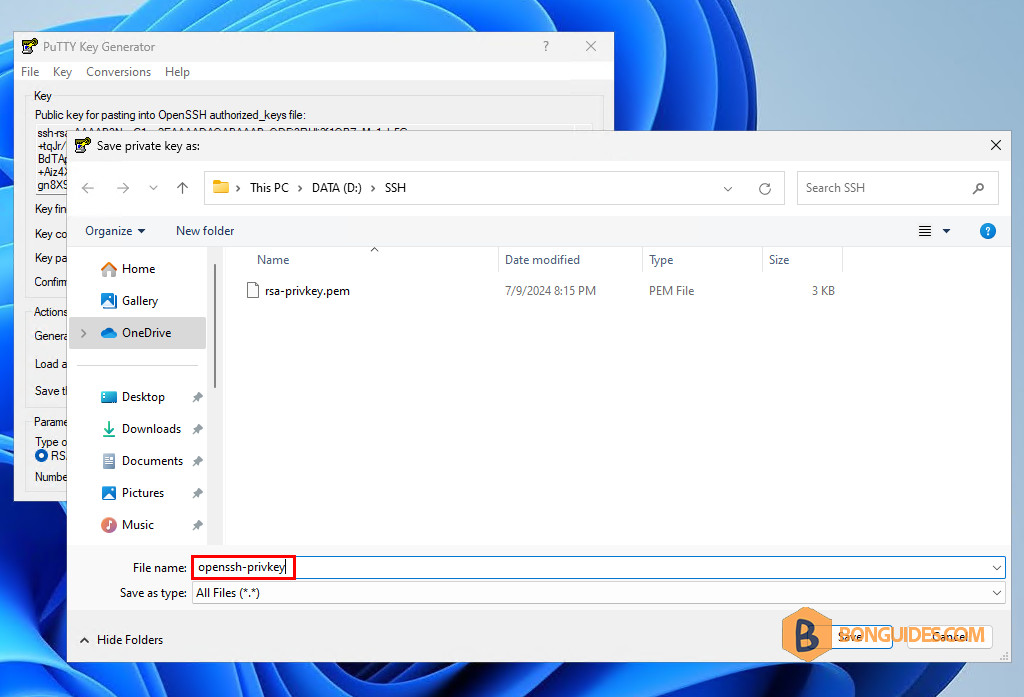Close the Save private key dialog
Screen dimensions: 1024x697
[x=995, y=145]
